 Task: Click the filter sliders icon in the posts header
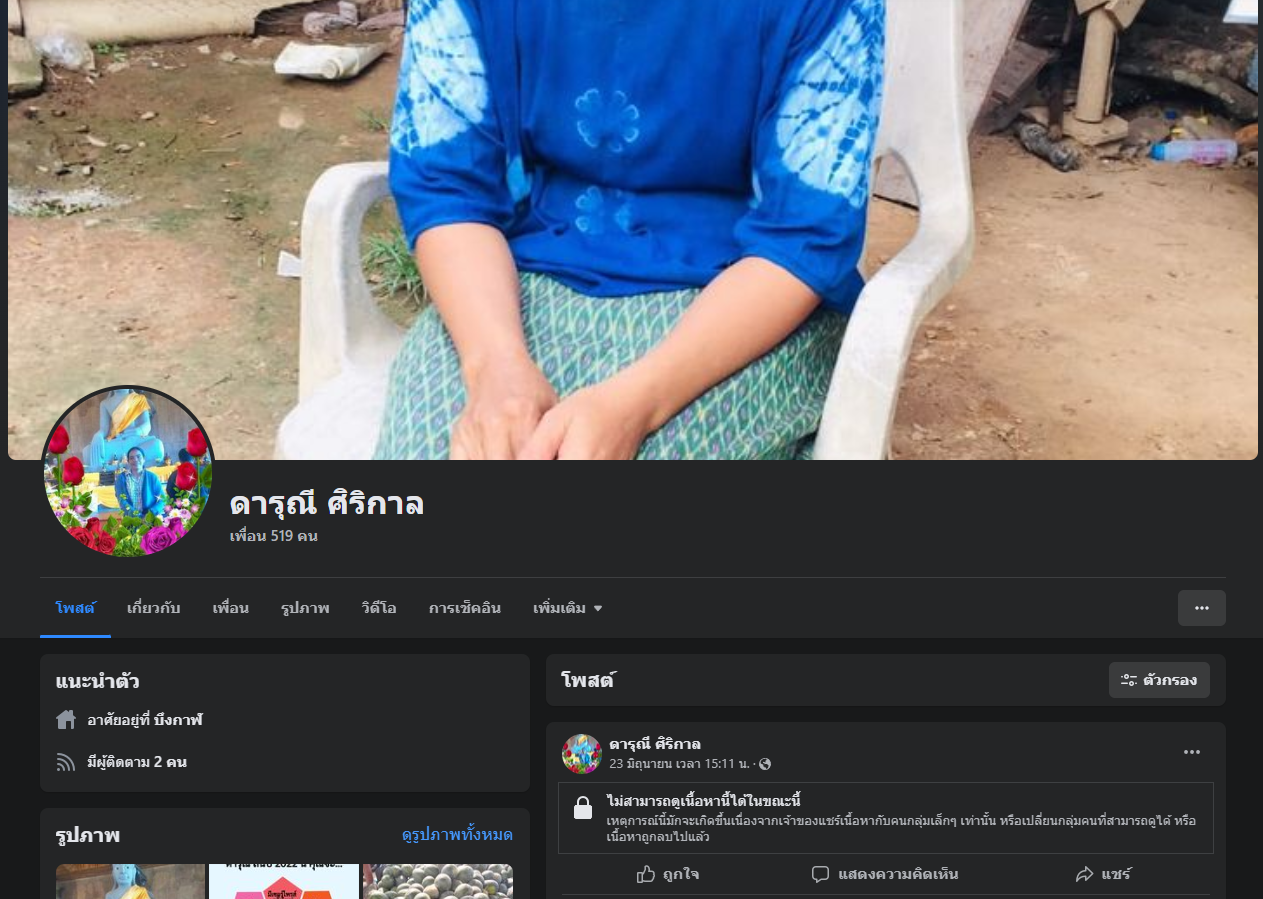(1129, 680)
